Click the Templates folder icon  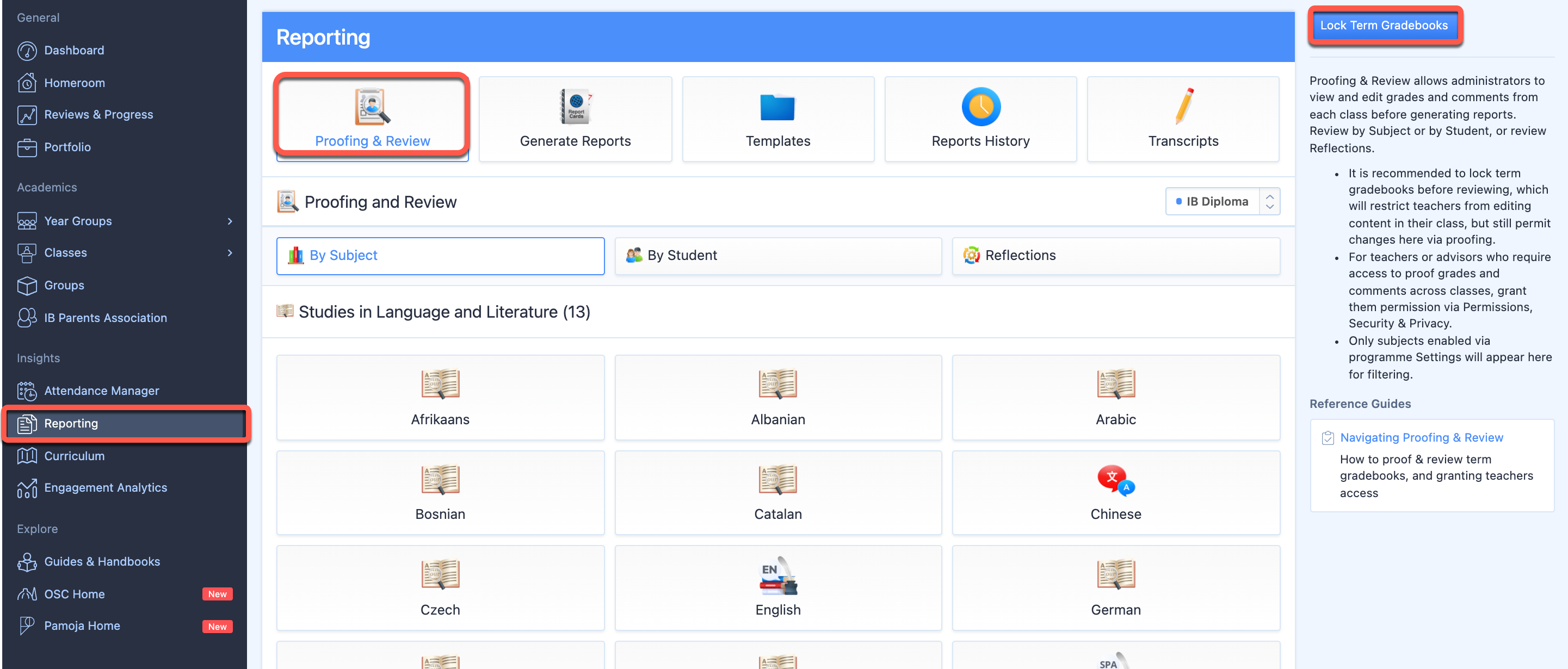[x=777, y=108]
